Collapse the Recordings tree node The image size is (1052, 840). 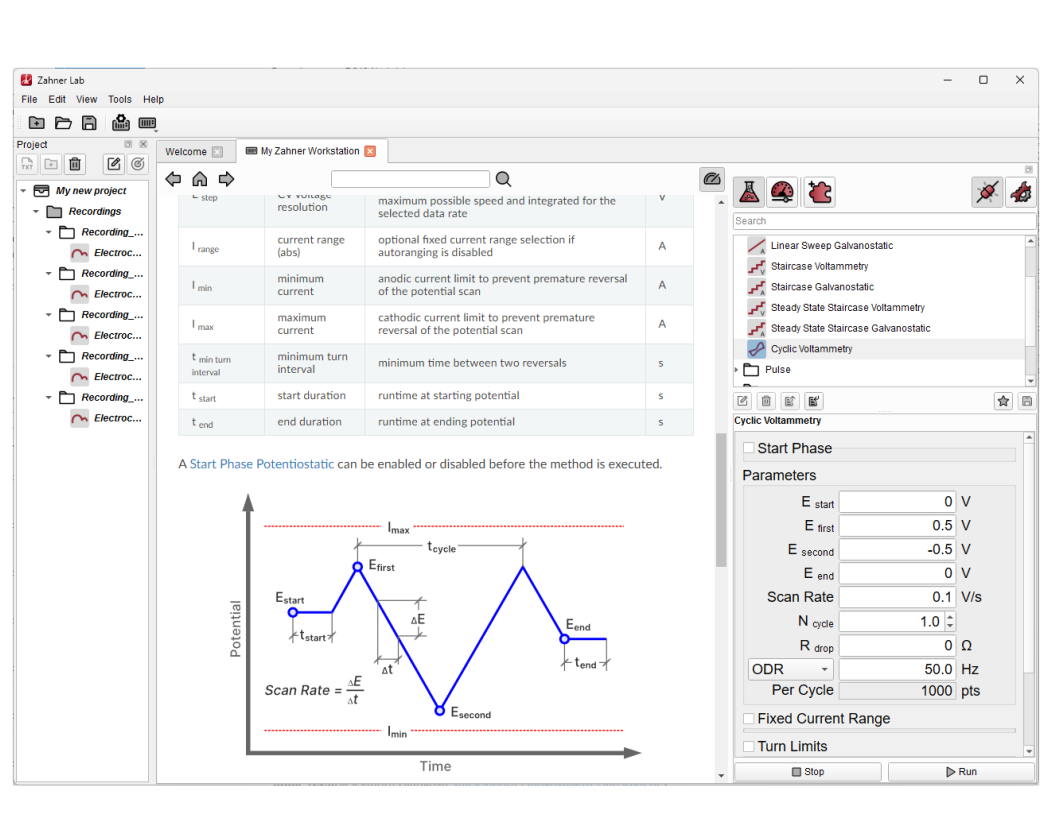(x=36, y=212)
